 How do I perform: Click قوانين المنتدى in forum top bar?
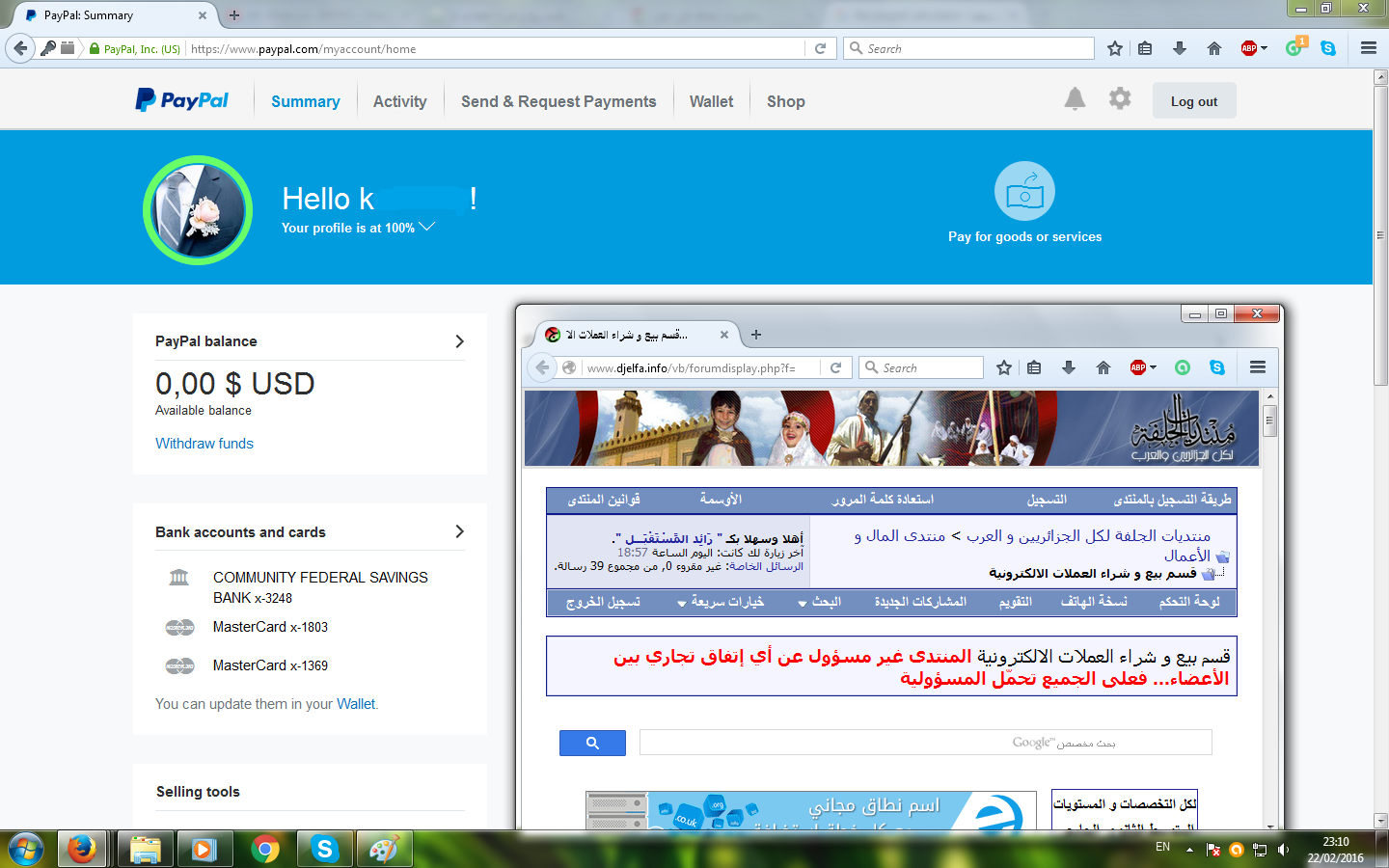[x=604, y=500]
